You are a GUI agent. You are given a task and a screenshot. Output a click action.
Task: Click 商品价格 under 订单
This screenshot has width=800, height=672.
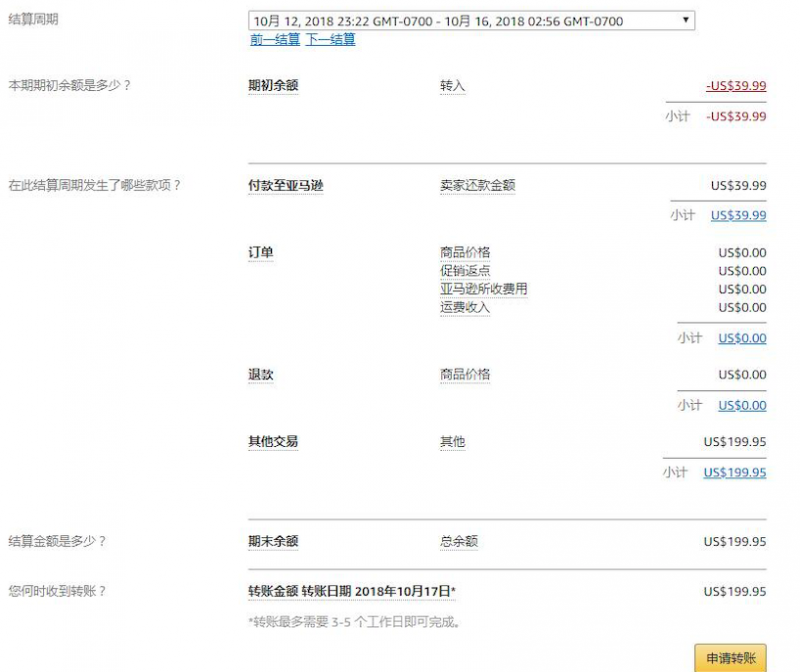pos(465,252)
